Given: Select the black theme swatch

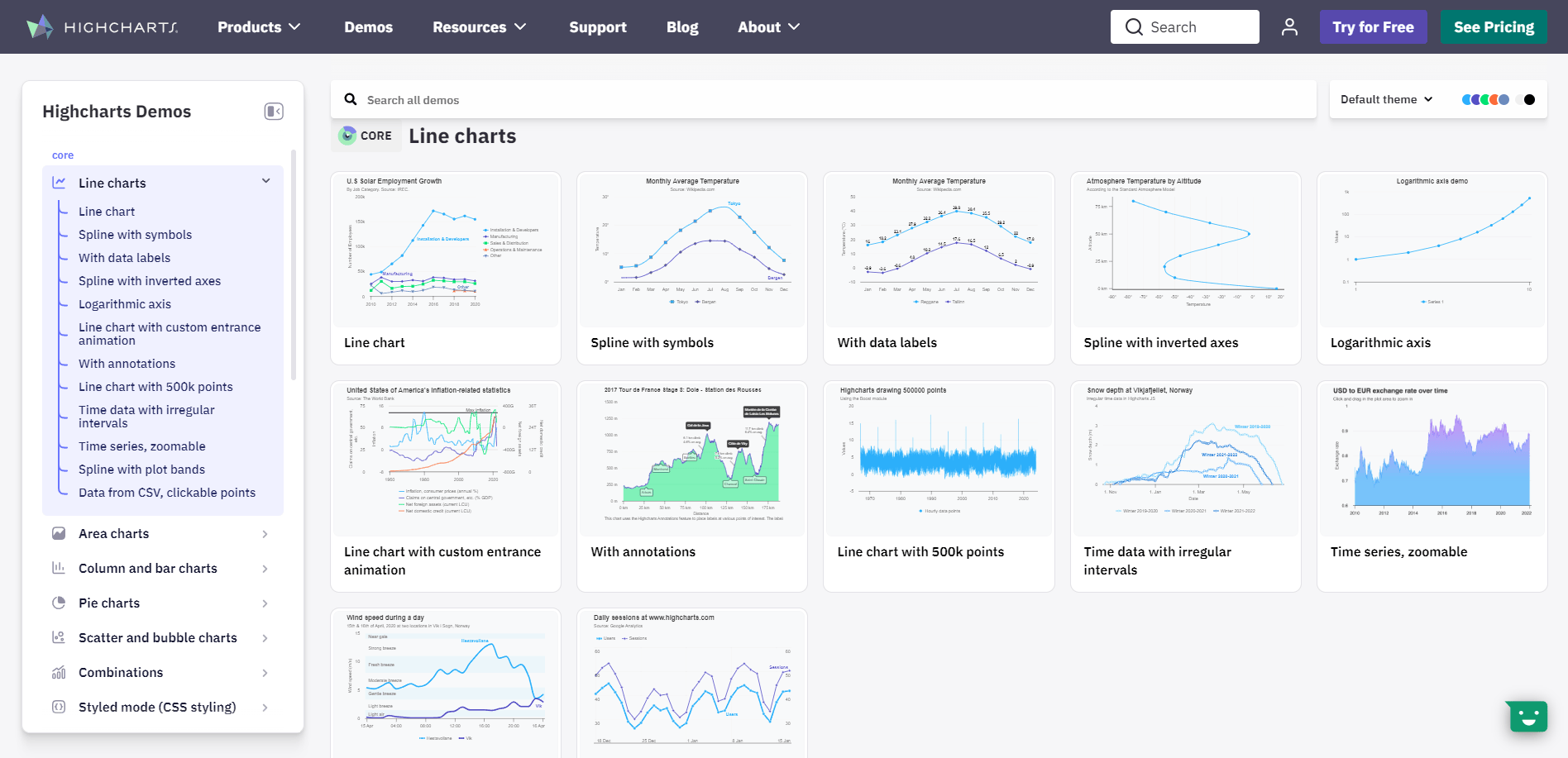Looking at the screenshot, I should [1529, 99].
